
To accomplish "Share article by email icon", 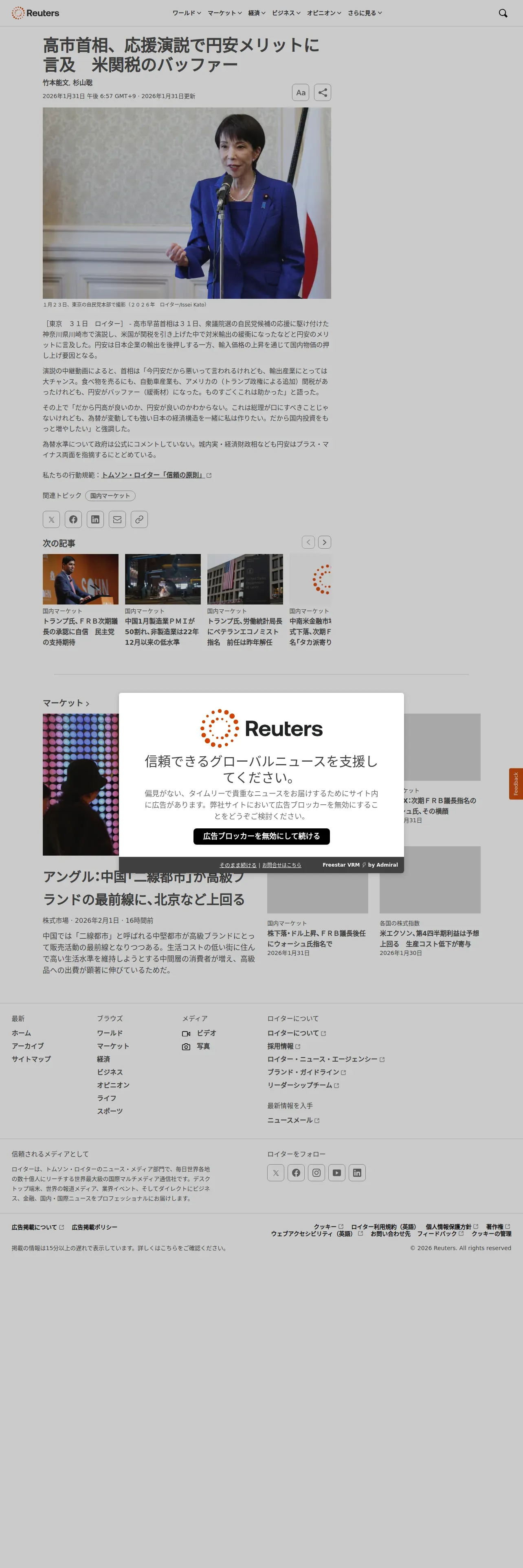I will pyautogui.click(x=117, y=519).
